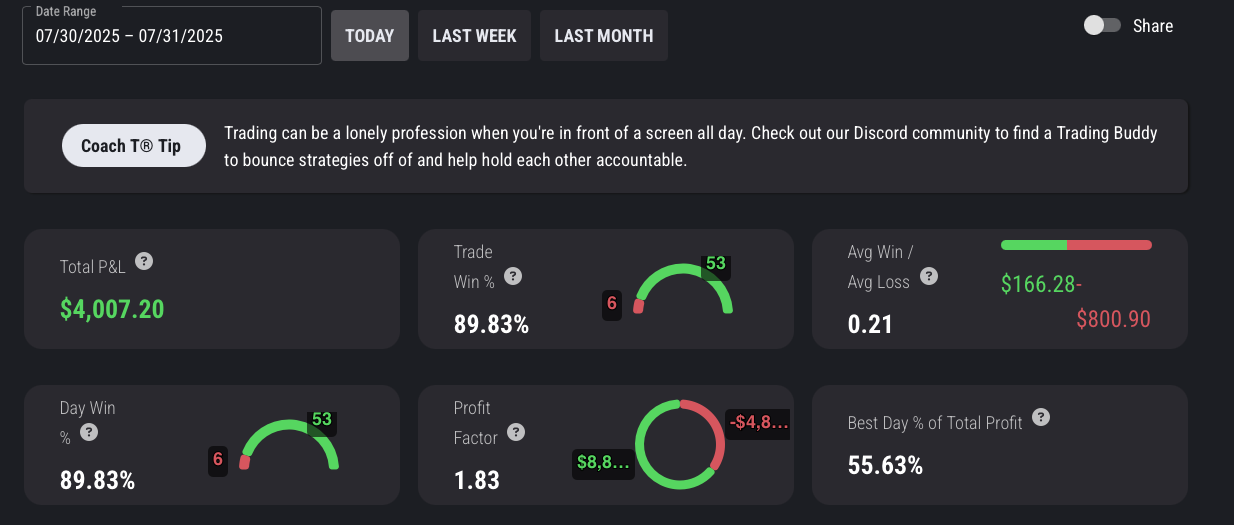Toggle the Share switch
This screenshot has height=525, width=1234.
point(1102,26)
